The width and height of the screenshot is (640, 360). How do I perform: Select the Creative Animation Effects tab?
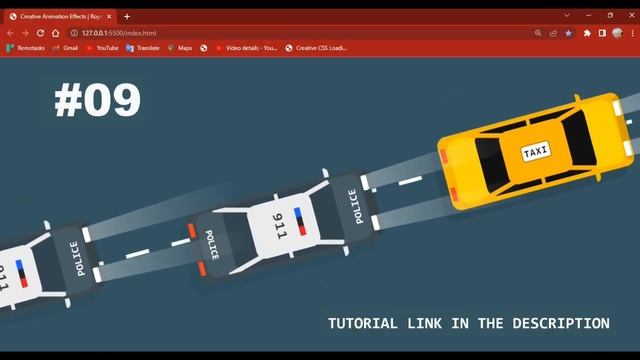click(60, 17)
